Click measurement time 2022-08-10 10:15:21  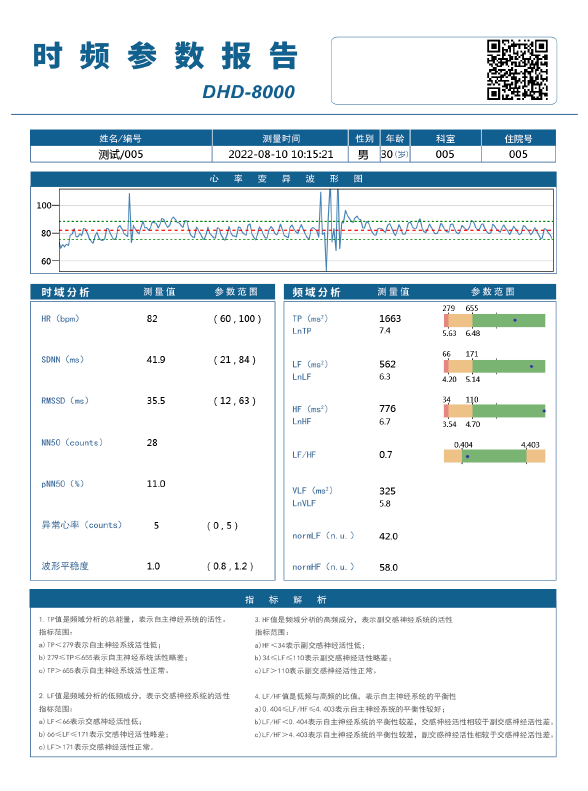point(280,154)
